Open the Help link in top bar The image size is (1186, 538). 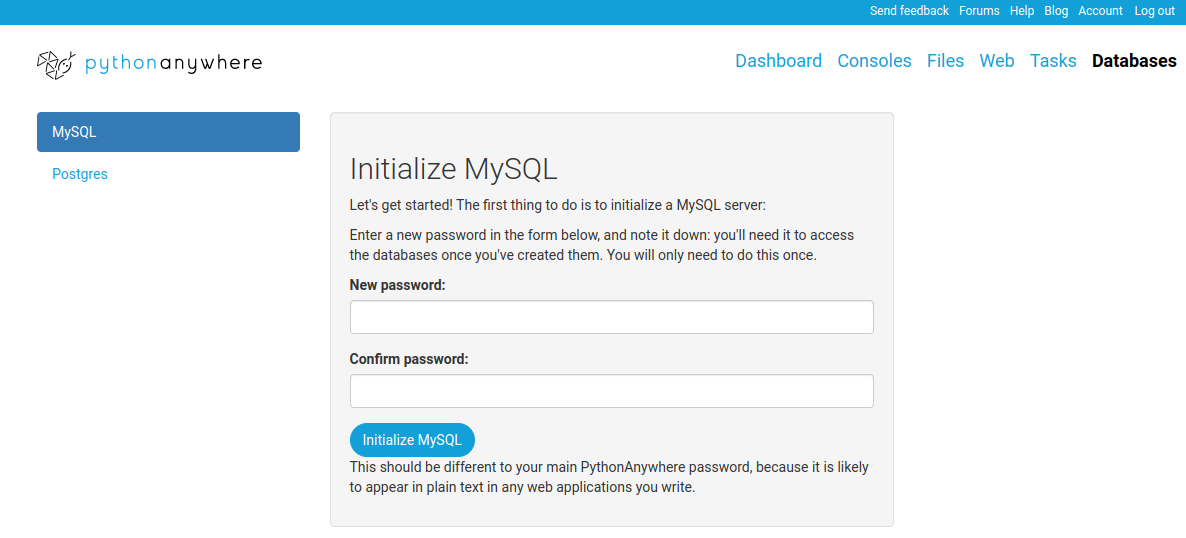(1022, 11)
